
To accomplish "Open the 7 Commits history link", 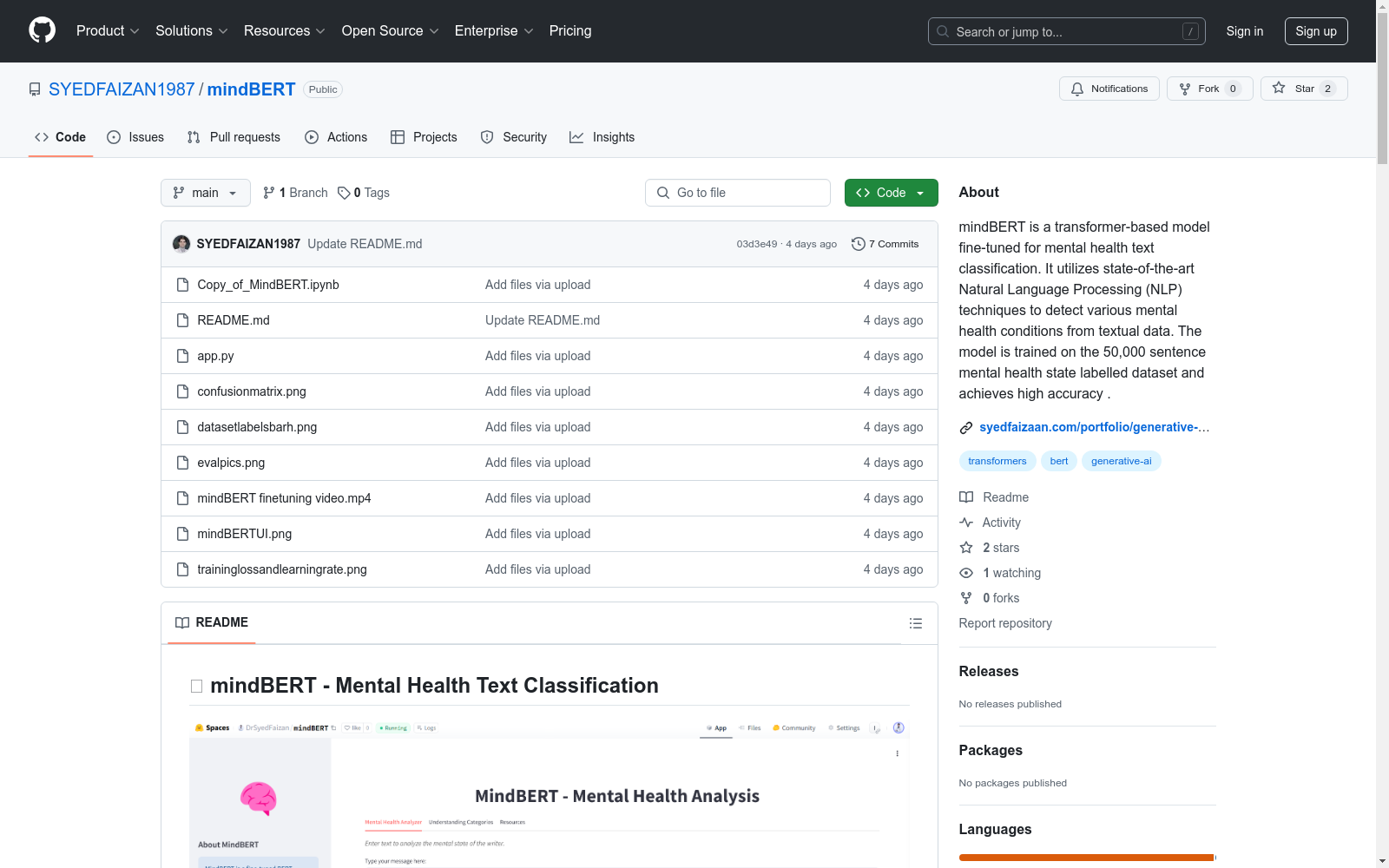I will coord(885,244).
